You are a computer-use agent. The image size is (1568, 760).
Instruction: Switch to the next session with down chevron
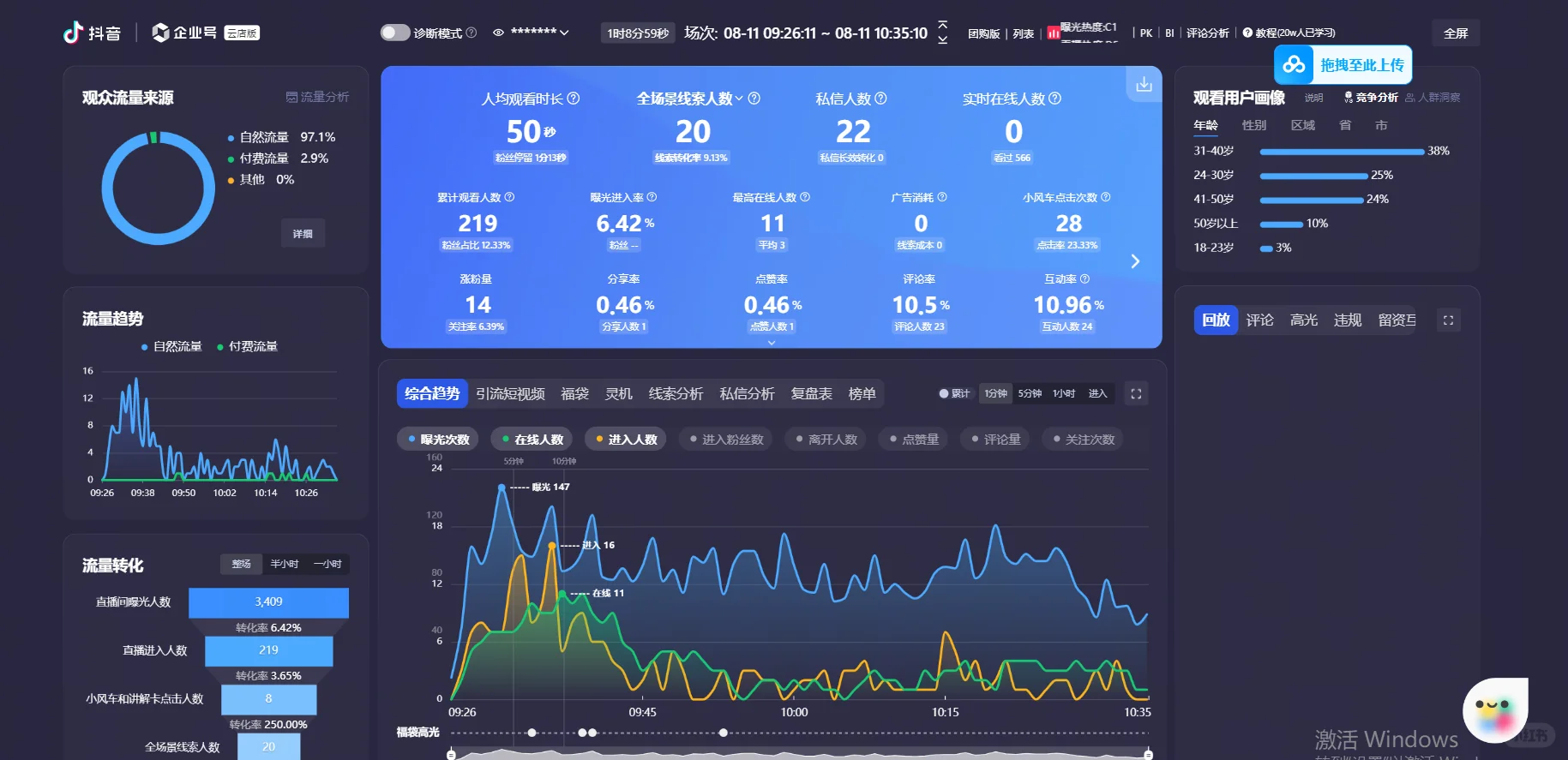coord(943,39)
